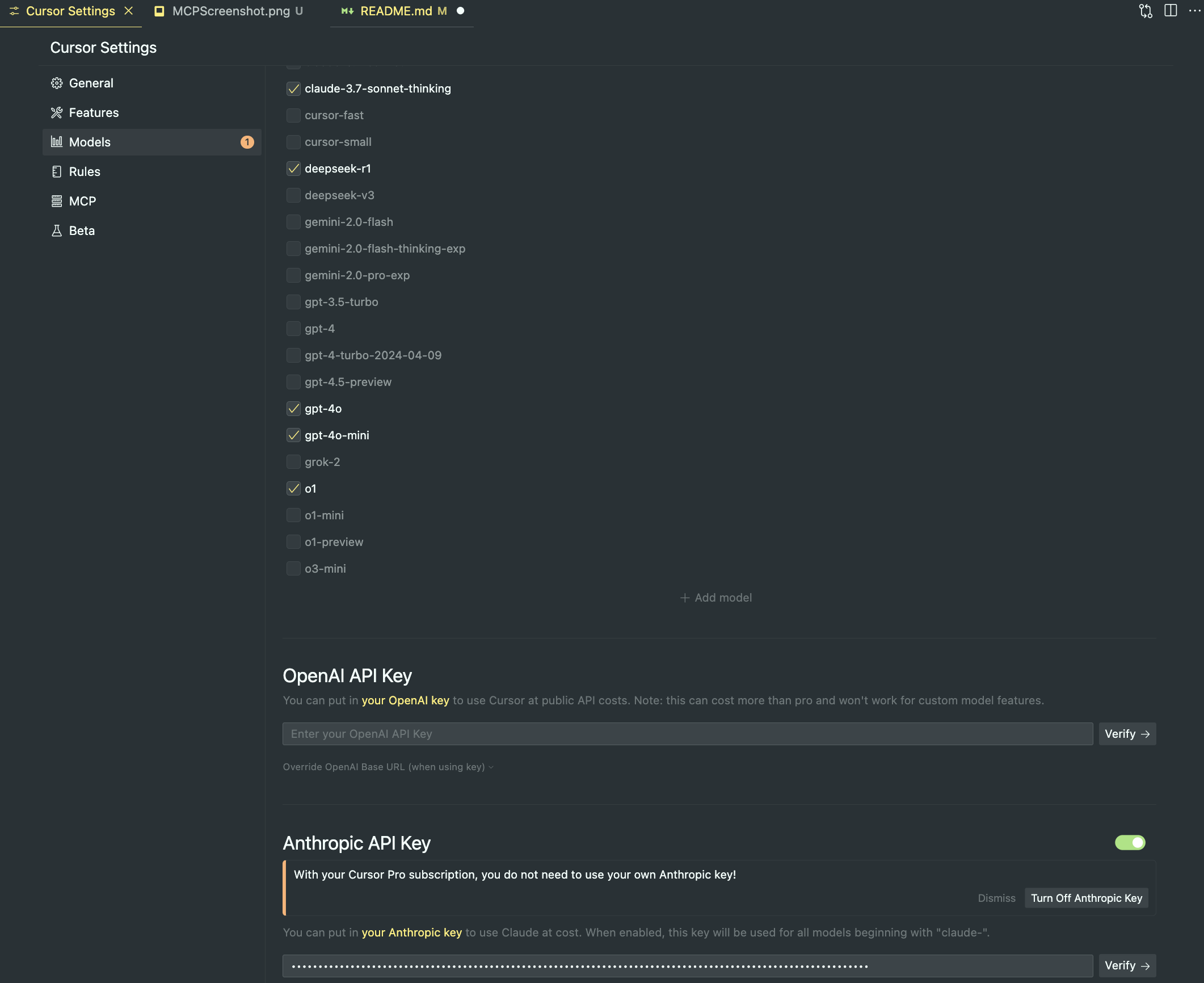Enable the deepseek-v3 model checkbox
1204x983 pixels.
[293, 195]
